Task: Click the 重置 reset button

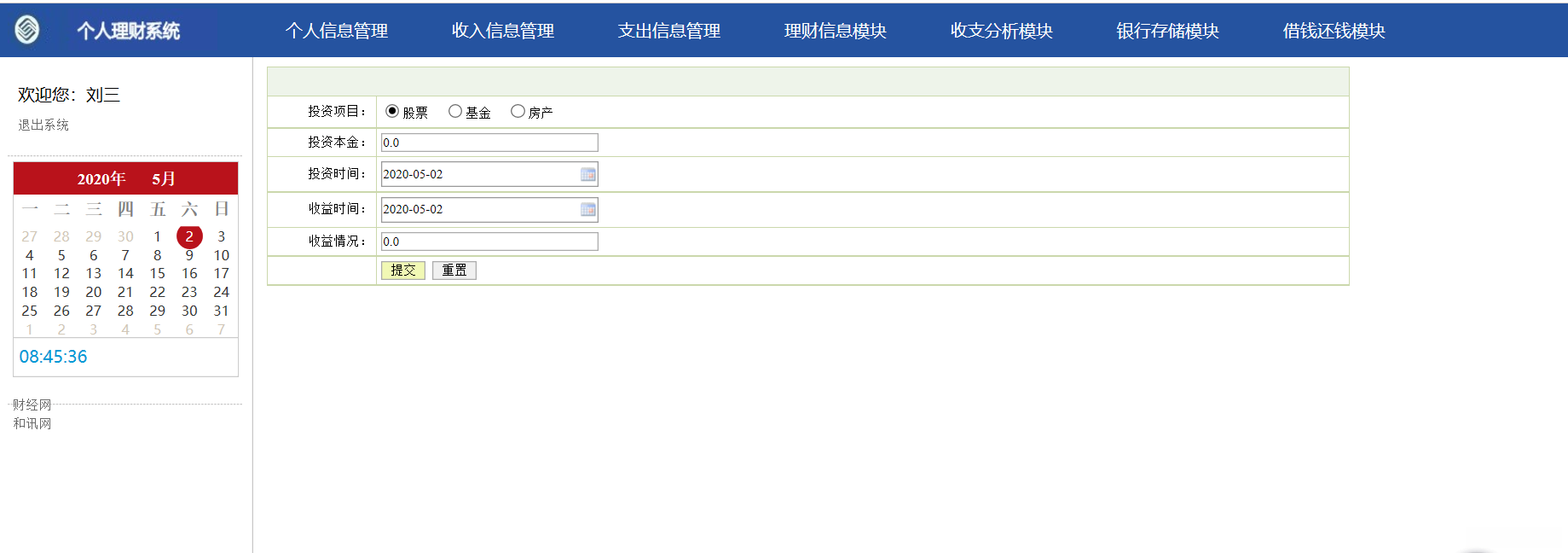Action: click(454, 271)
